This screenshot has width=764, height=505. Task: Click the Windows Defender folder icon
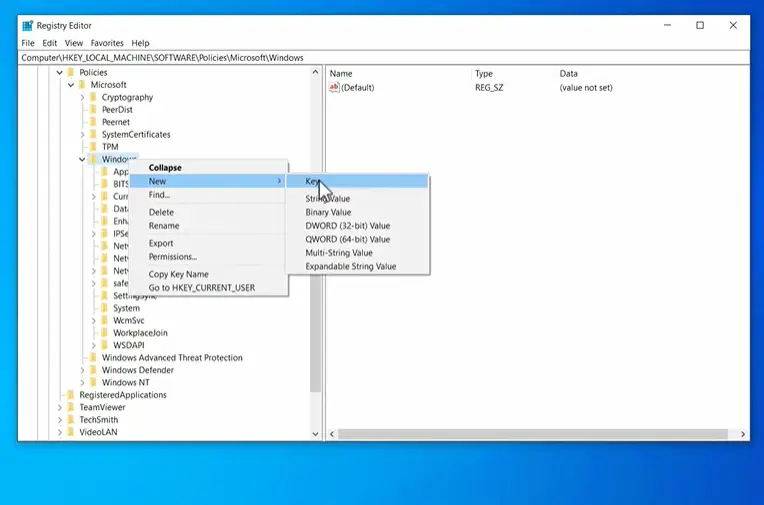(93, 370)
